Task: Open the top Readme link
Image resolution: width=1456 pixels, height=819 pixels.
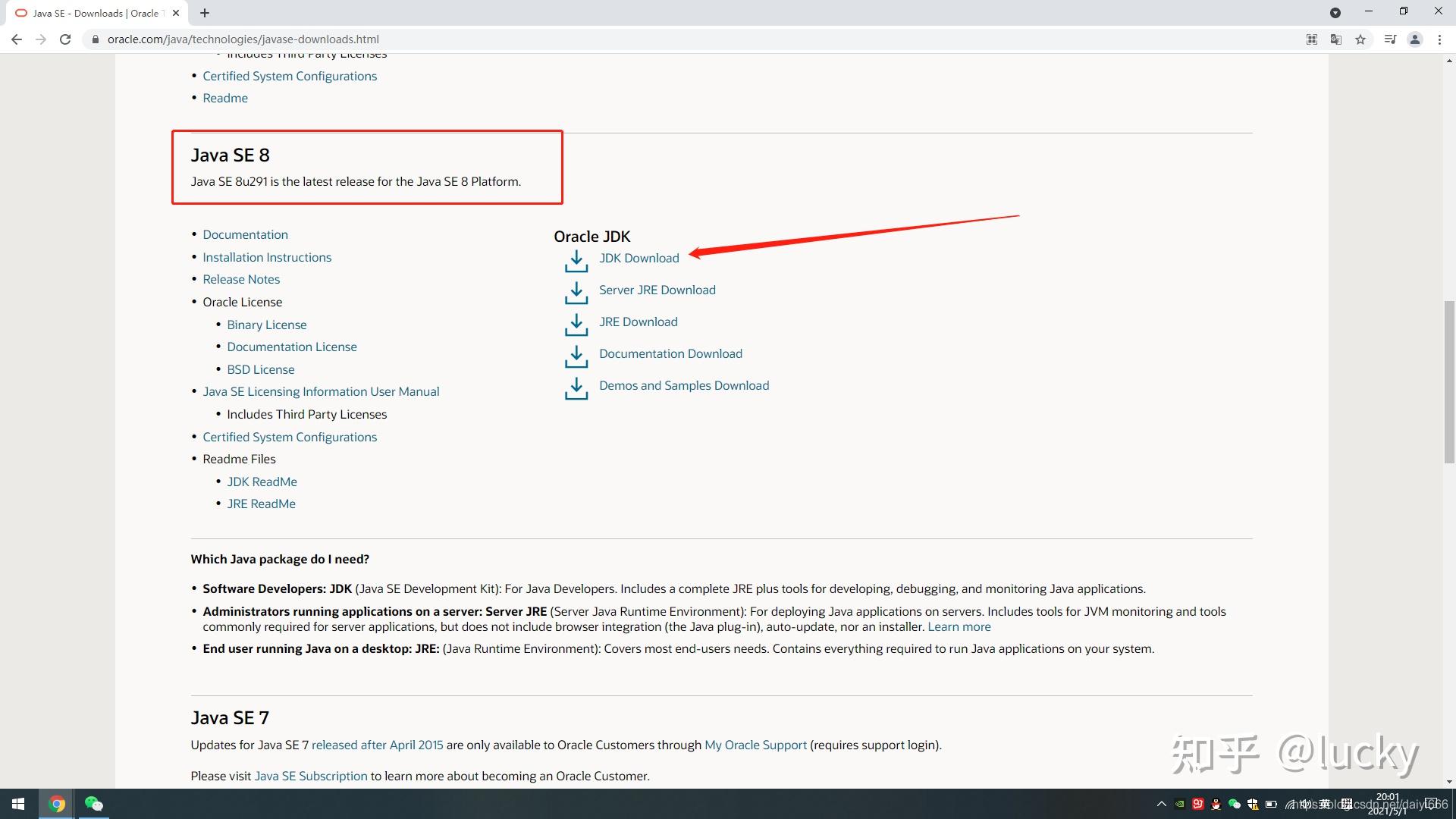Action: coord(225,98)
